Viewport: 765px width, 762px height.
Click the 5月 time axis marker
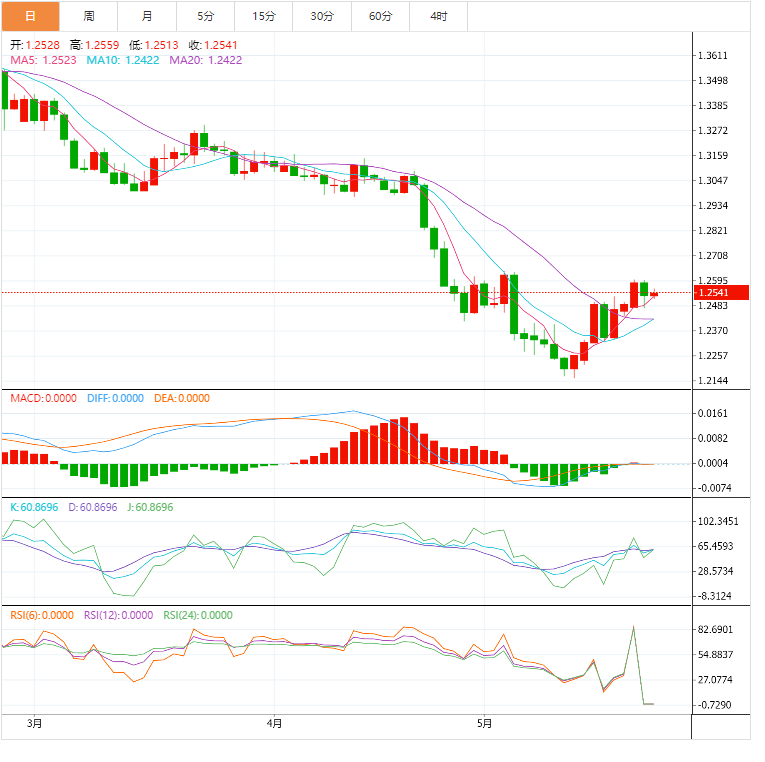(x=484, y=723)
